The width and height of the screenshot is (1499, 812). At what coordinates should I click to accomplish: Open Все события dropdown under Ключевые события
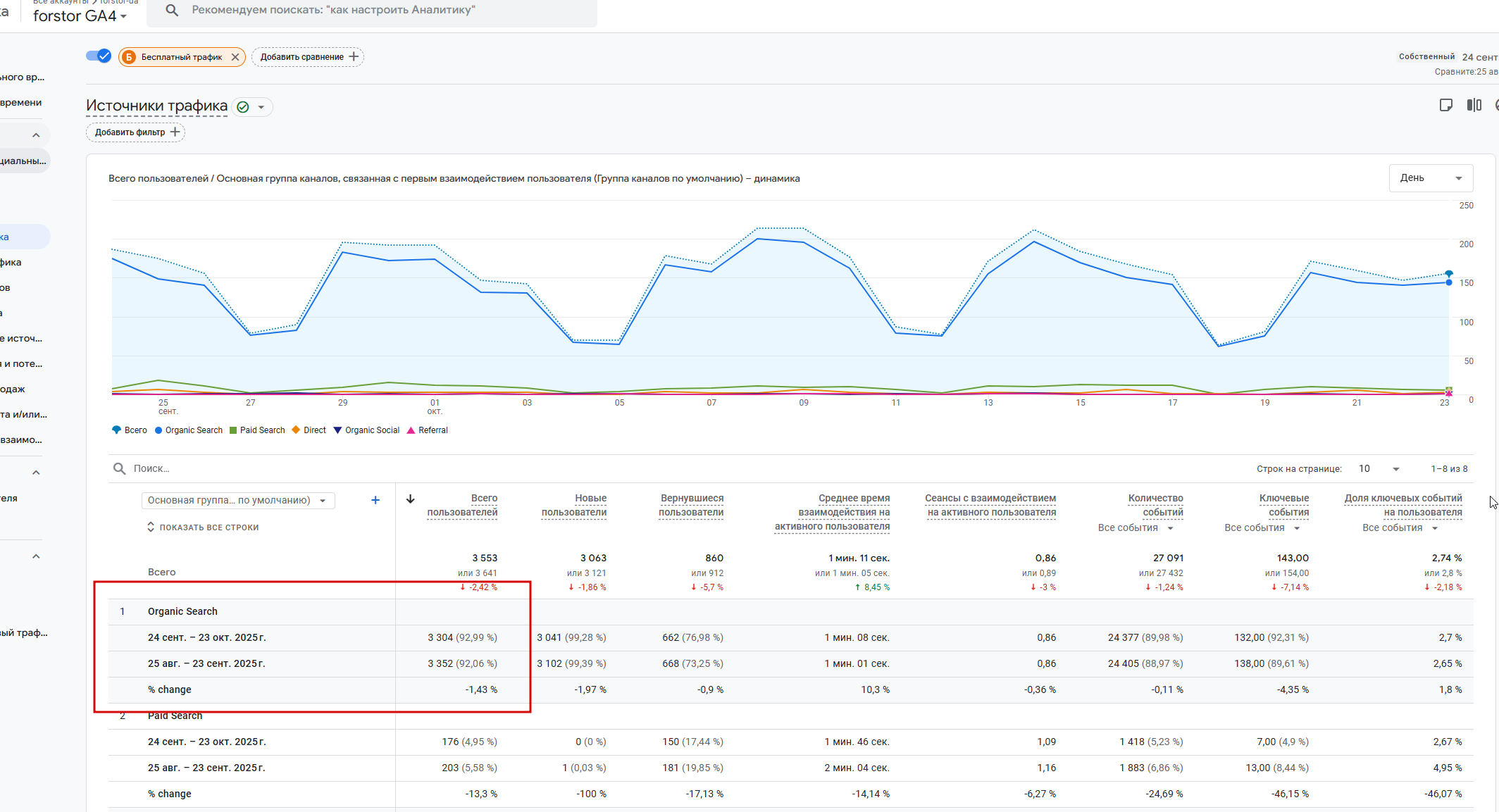coord(1262,528)
